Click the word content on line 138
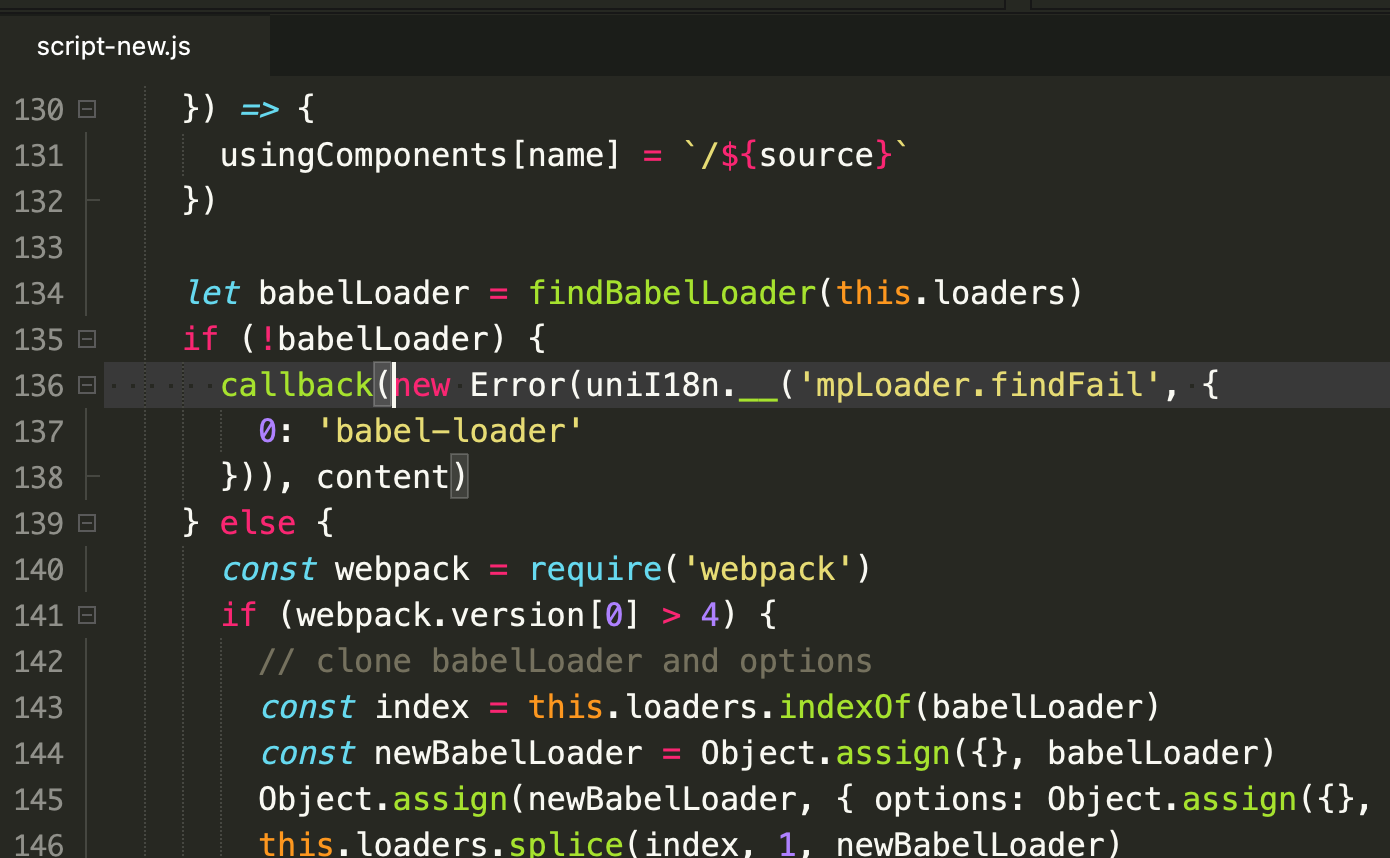Viewport: 1390px width, 858px height. [x=383, y=478]
